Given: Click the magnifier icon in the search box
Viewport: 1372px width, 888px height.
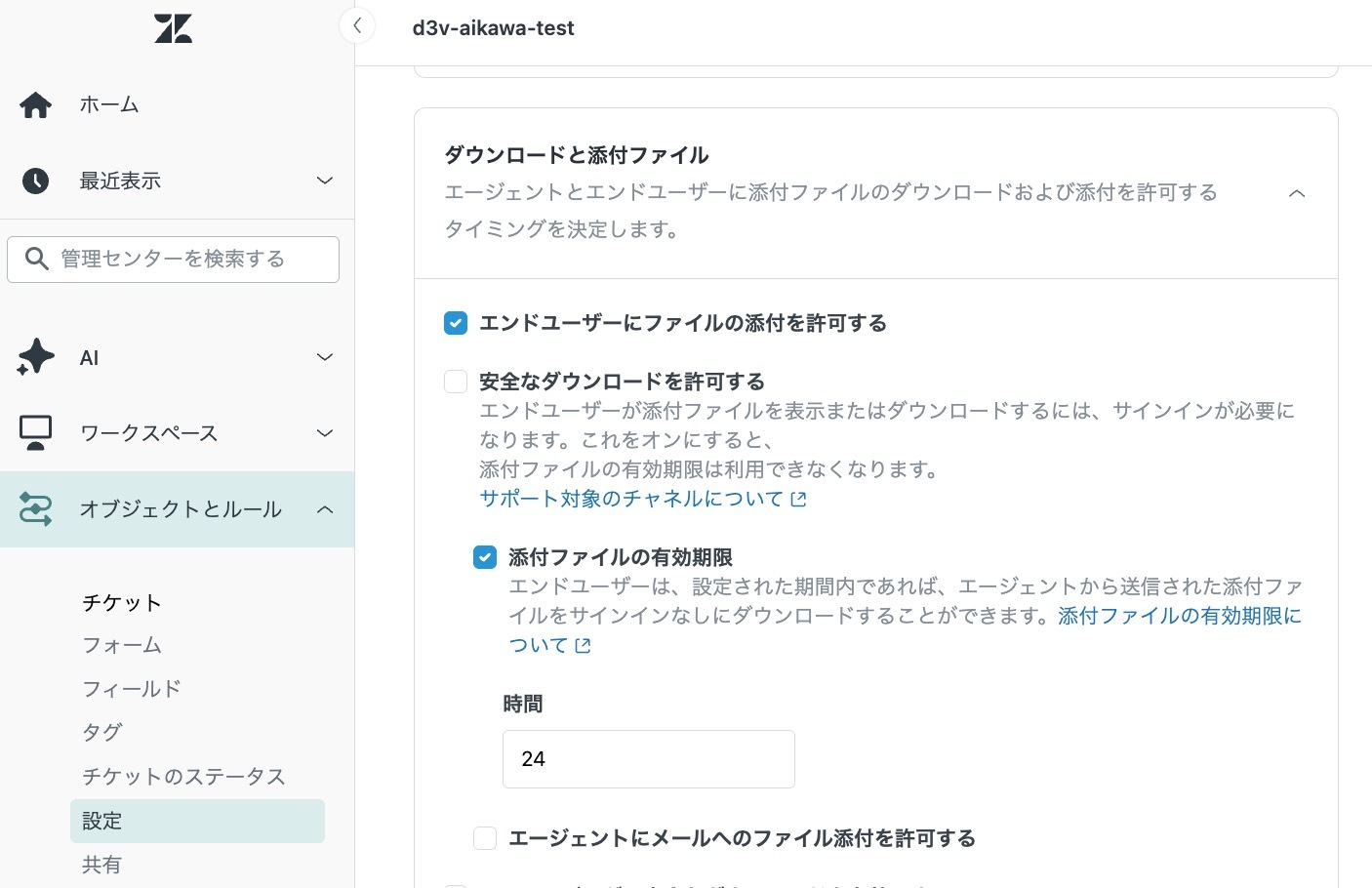Looking at the screenshot, I should click(x=37, y=259).
